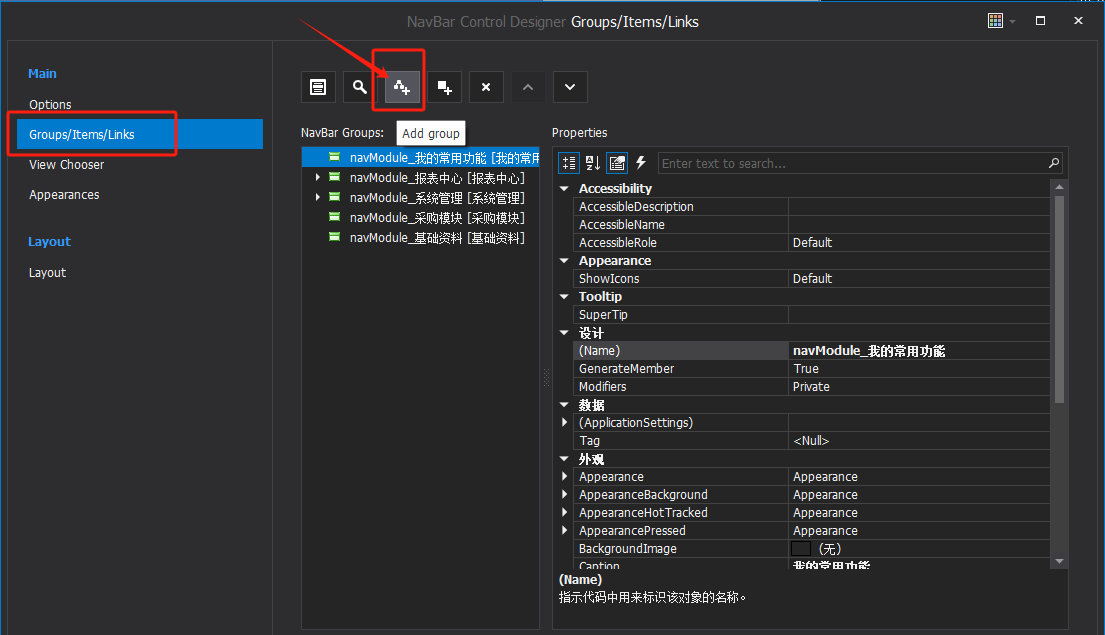Expand the navModule_报表中心 group
The height and width of the screenshot is (635, 1105).
(318, 177)
